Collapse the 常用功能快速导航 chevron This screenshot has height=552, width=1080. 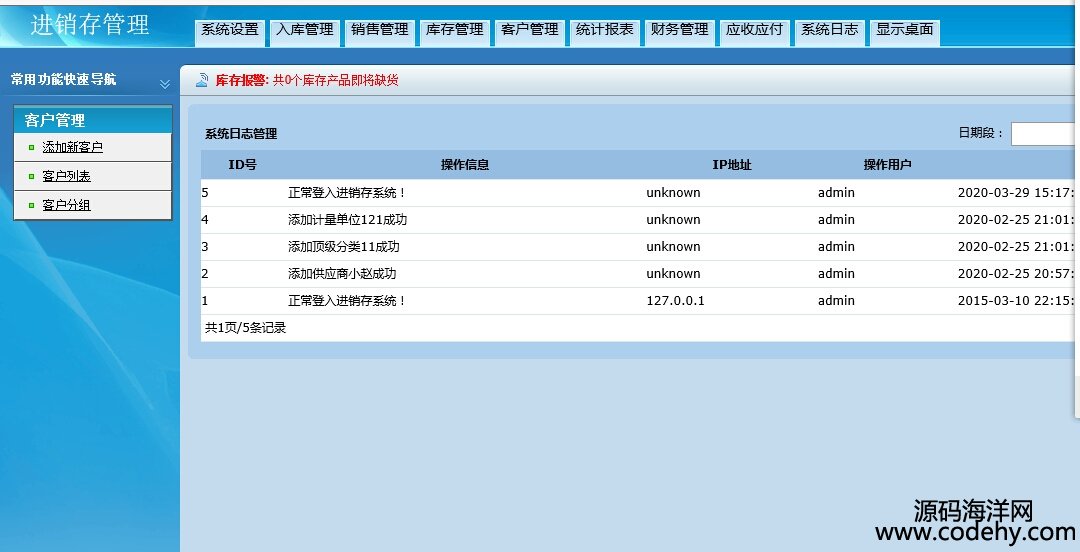pyautogui.click(x=165, y=84)
